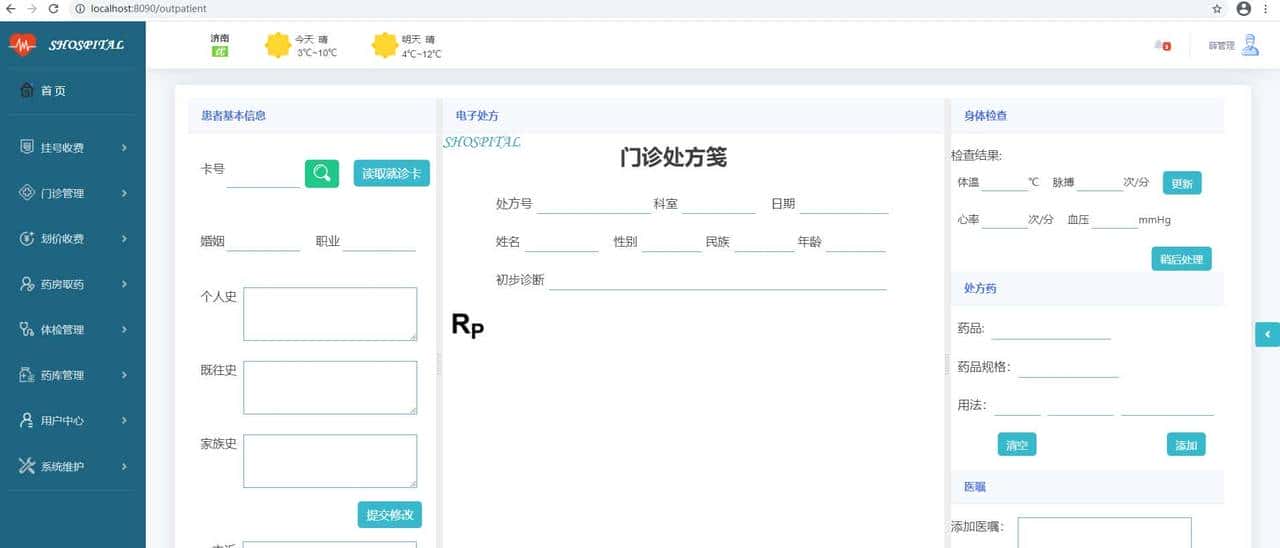Image resolution: width=1280 pixels, height=548 pixels.
Task: Click the 药品规格 input field
Action: (1068, 367)
